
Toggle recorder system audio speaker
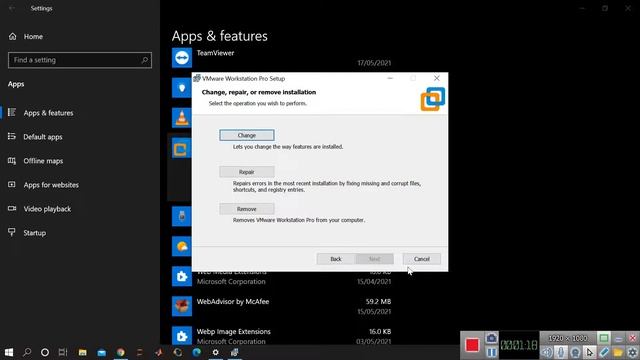coord(547,352)
